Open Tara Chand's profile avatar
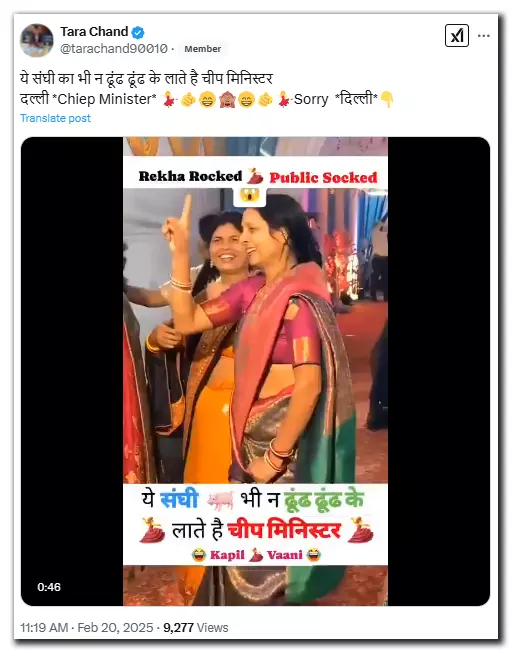 tap(37, 40)
